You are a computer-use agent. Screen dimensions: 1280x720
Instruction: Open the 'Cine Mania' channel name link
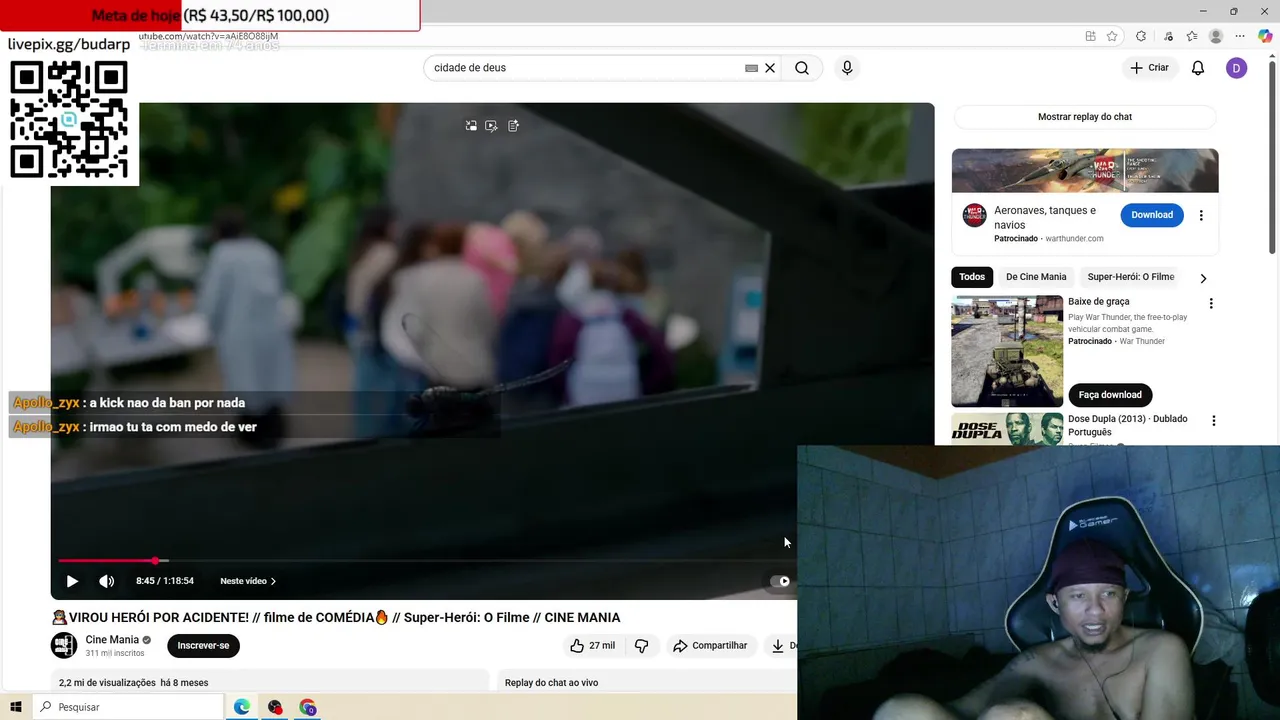point(112,640)
